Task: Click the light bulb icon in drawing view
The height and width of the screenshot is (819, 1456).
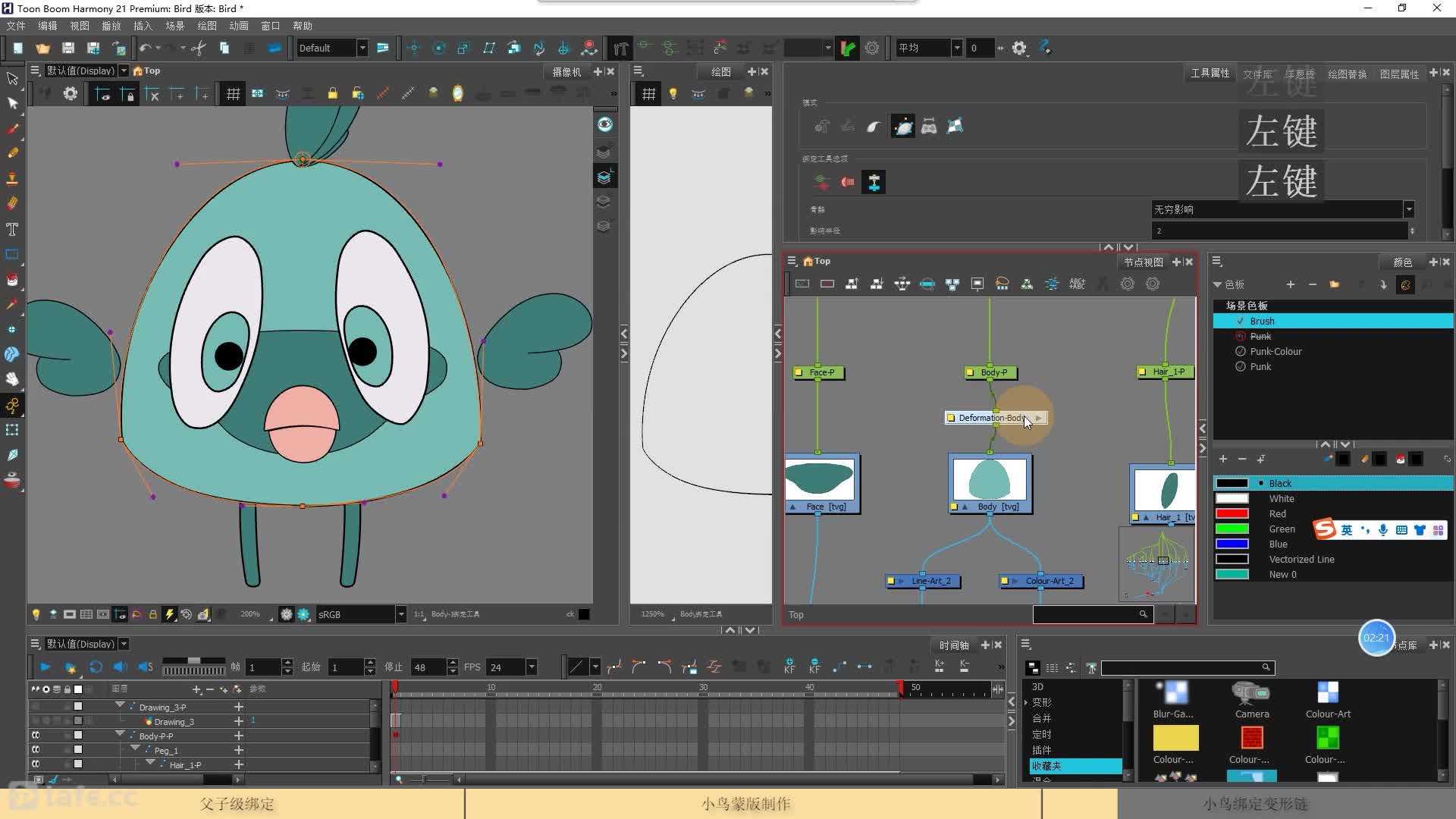Action: tap(673, 93)
